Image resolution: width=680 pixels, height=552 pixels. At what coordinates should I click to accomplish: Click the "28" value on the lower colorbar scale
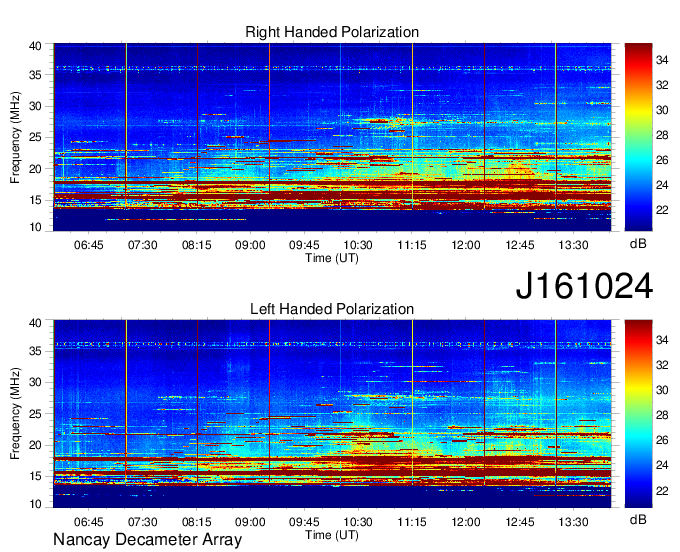pos(662,415)
